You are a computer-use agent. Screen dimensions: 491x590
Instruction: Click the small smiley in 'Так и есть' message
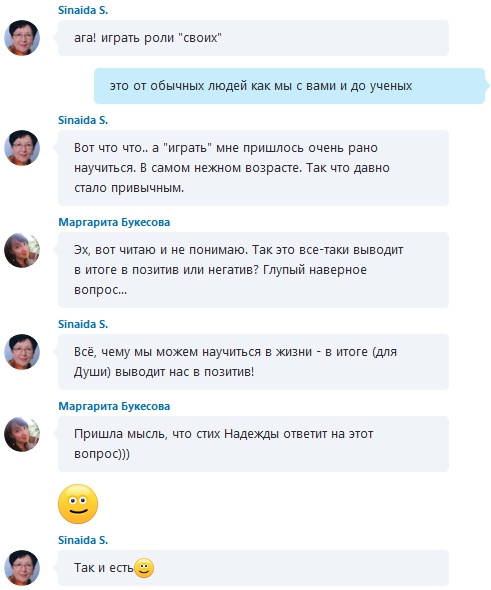click(144, 568)
